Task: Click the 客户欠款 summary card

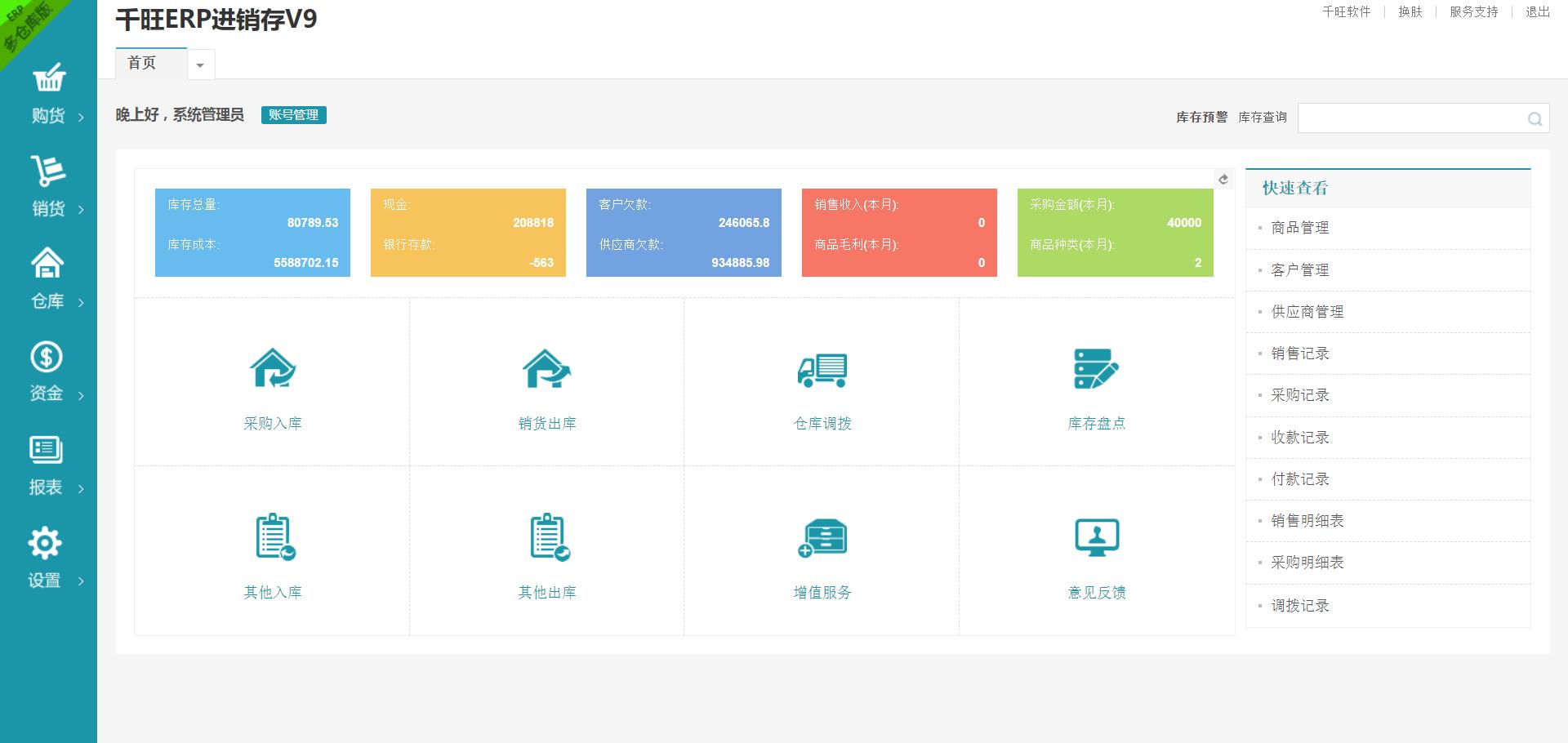Action: coord(684,233)
